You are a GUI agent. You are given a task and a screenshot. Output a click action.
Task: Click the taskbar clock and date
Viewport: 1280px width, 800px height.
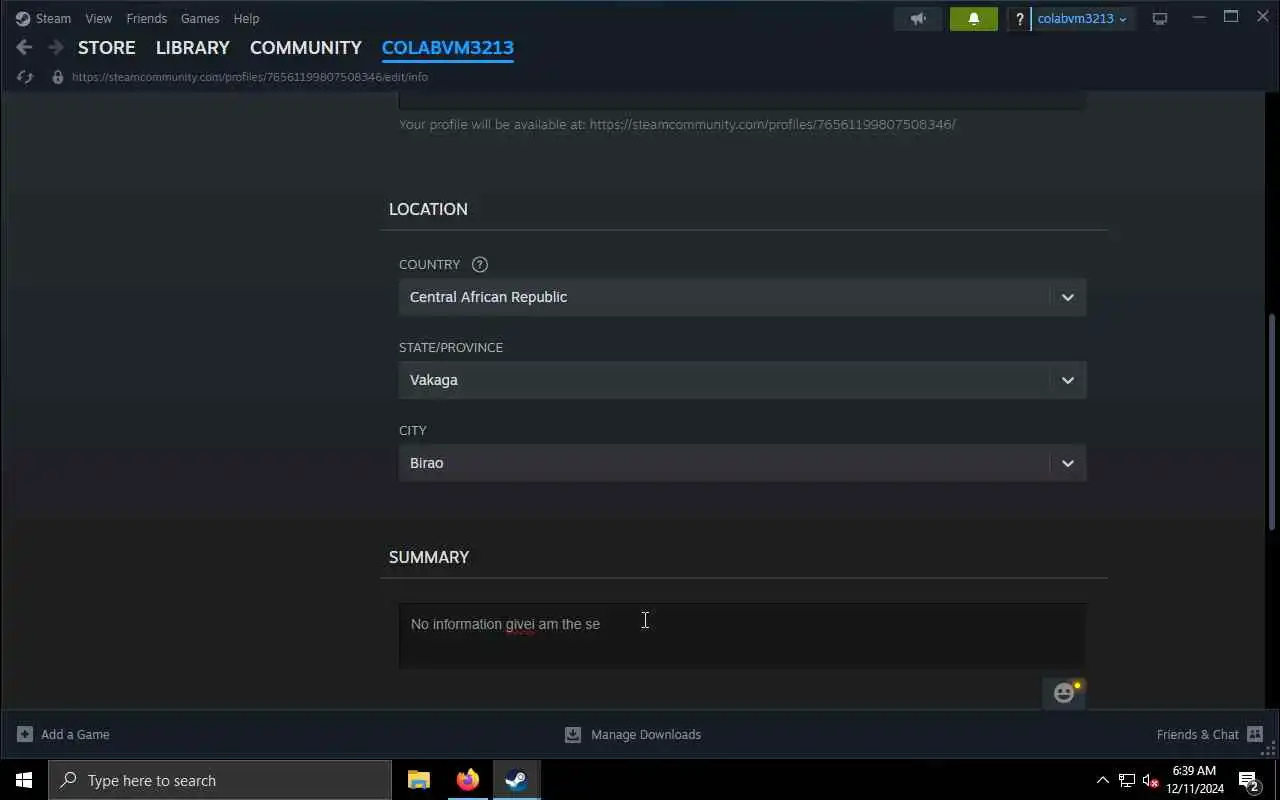(1194, 780)
